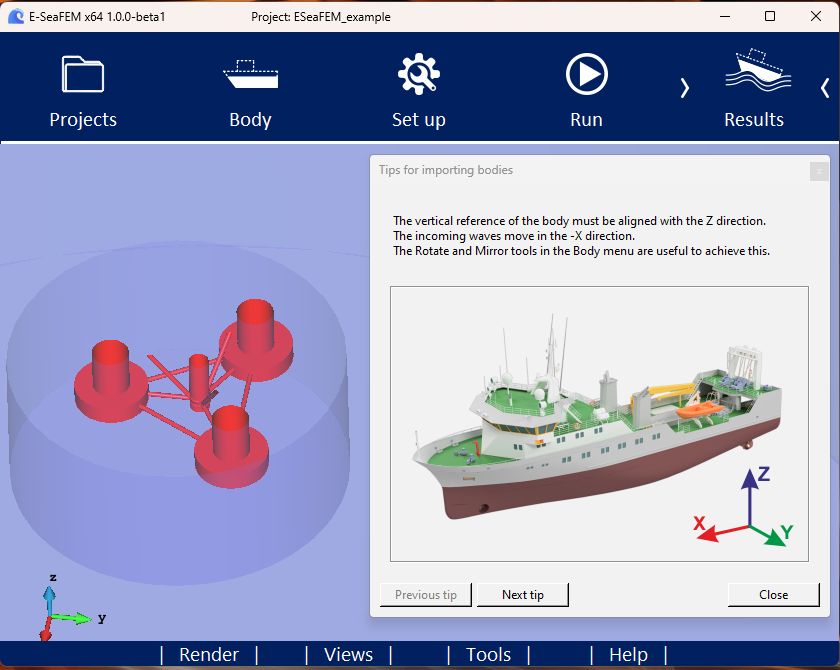Click the Body label text
Image resolution: width=840 pixels, height=670 pixels.
[x=251, y=120]
